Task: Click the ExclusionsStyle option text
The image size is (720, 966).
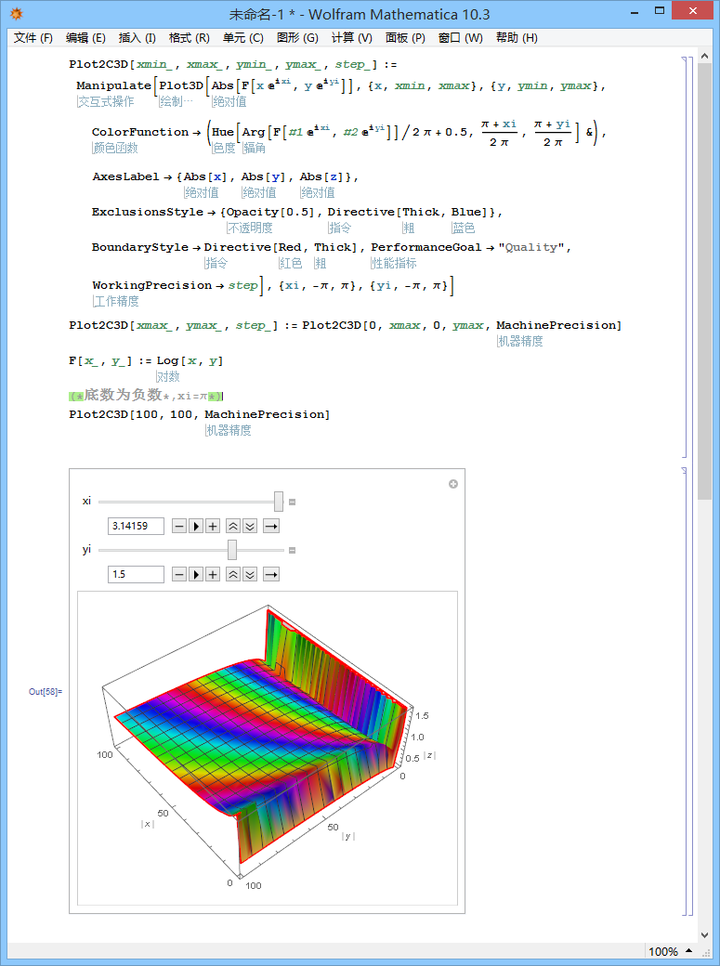Action: coord(147,212)
